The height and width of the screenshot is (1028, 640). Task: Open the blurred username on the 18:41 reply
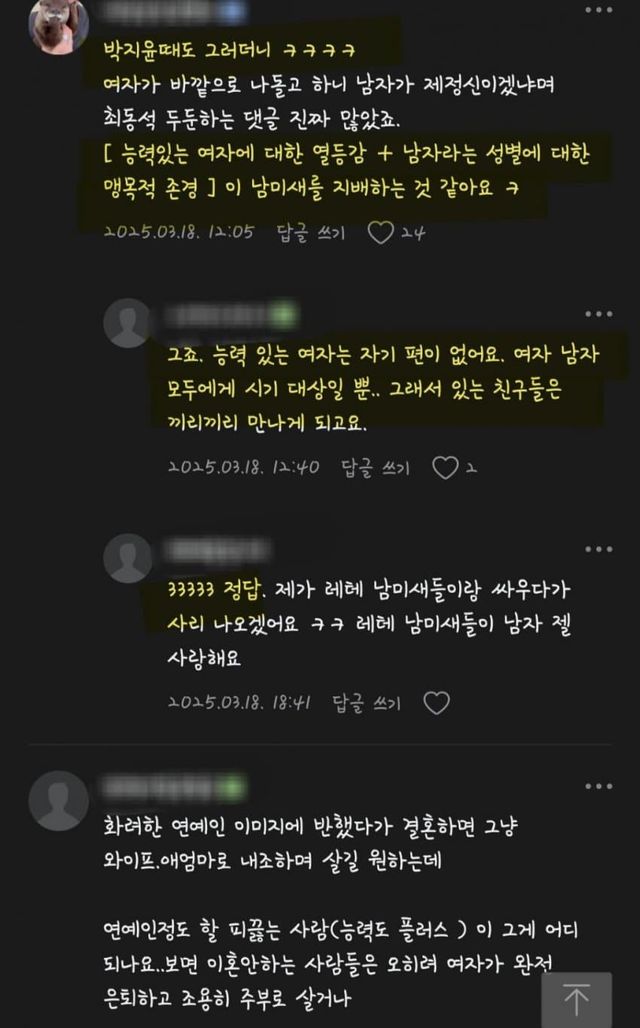tap(218, 551)
